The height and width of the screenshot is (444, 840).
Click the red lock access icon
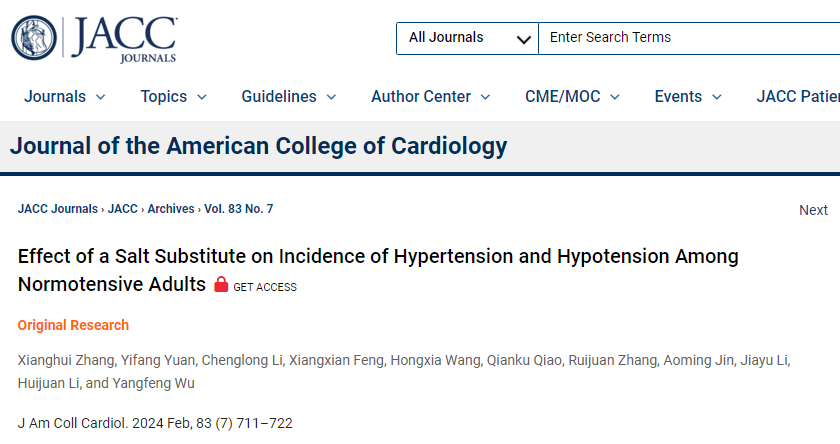[221, 284]
